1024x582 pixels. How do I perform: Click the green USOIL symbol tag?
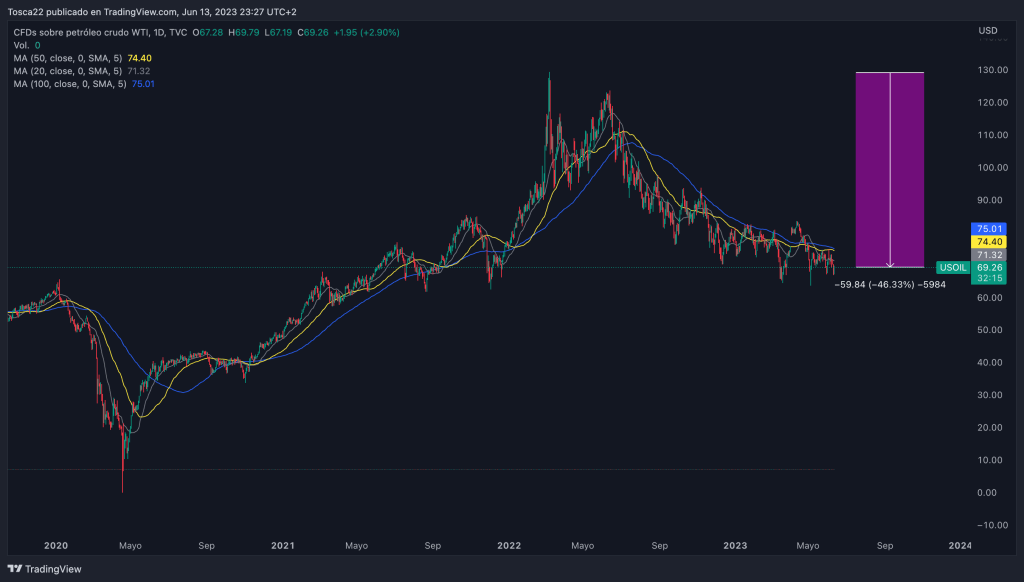click(x=951, y=268)
